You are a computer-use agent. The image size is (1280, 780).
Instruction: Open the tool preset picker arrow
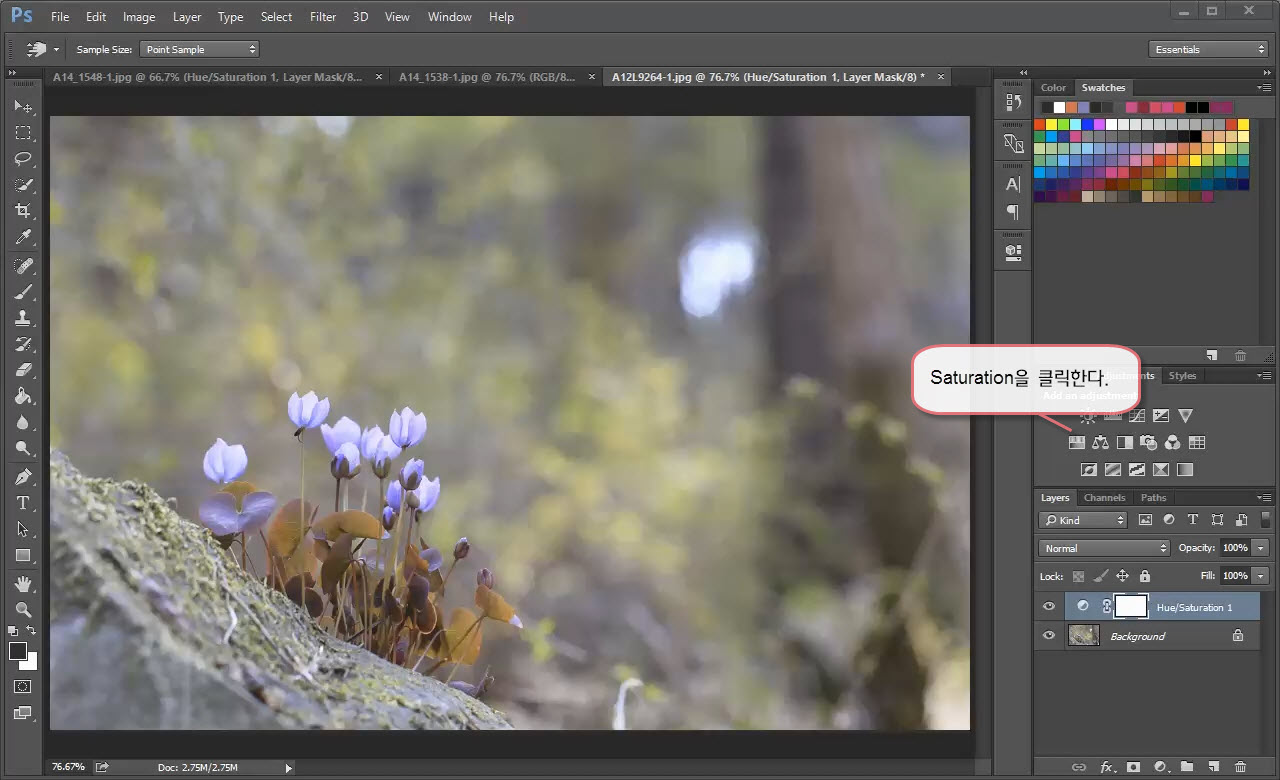[x=57, y=49]
